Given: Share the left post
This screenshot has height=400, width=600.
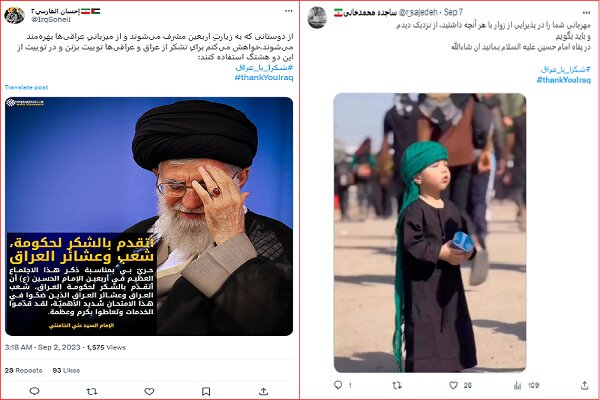Looking at the screenshot, I should (263, 391).
